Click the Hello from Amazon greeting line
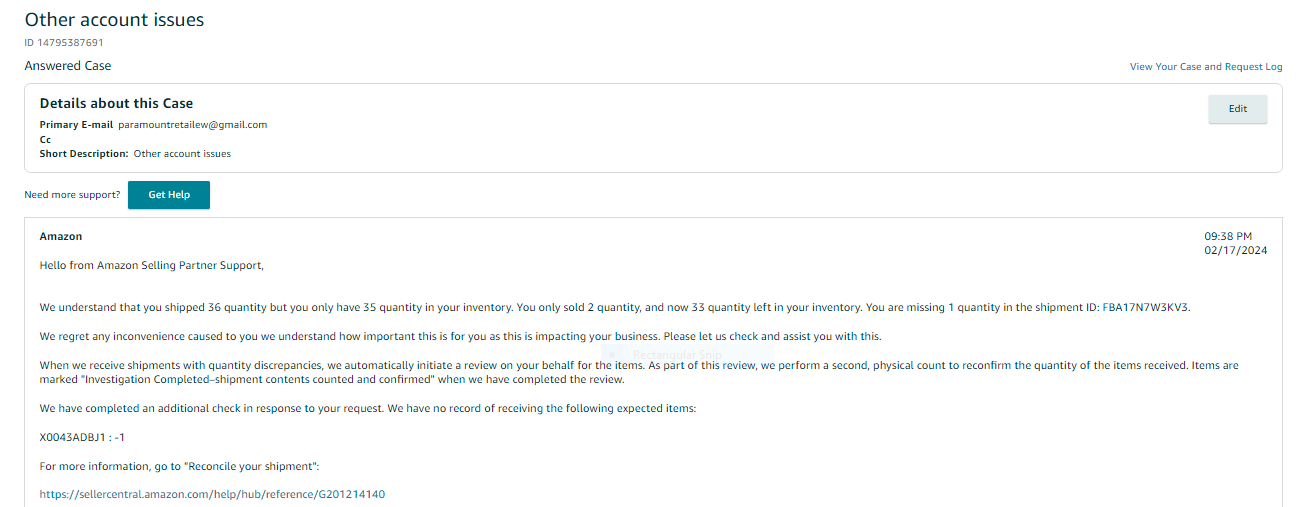This screenshot has width=1314, height=507. coord(151,266)
